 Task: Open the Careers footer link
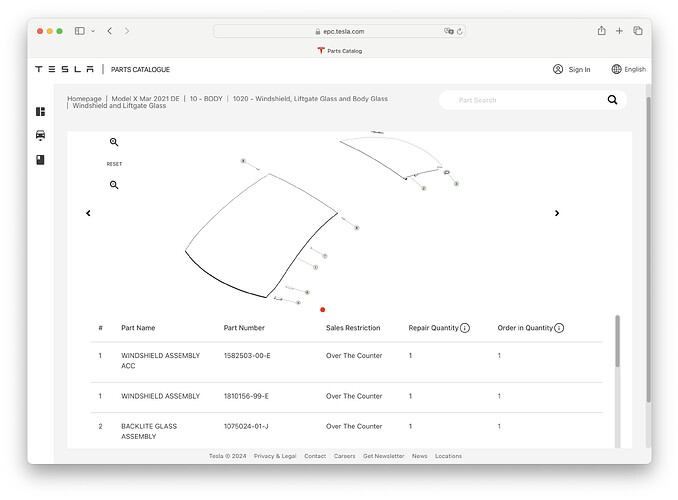point(344,456)
